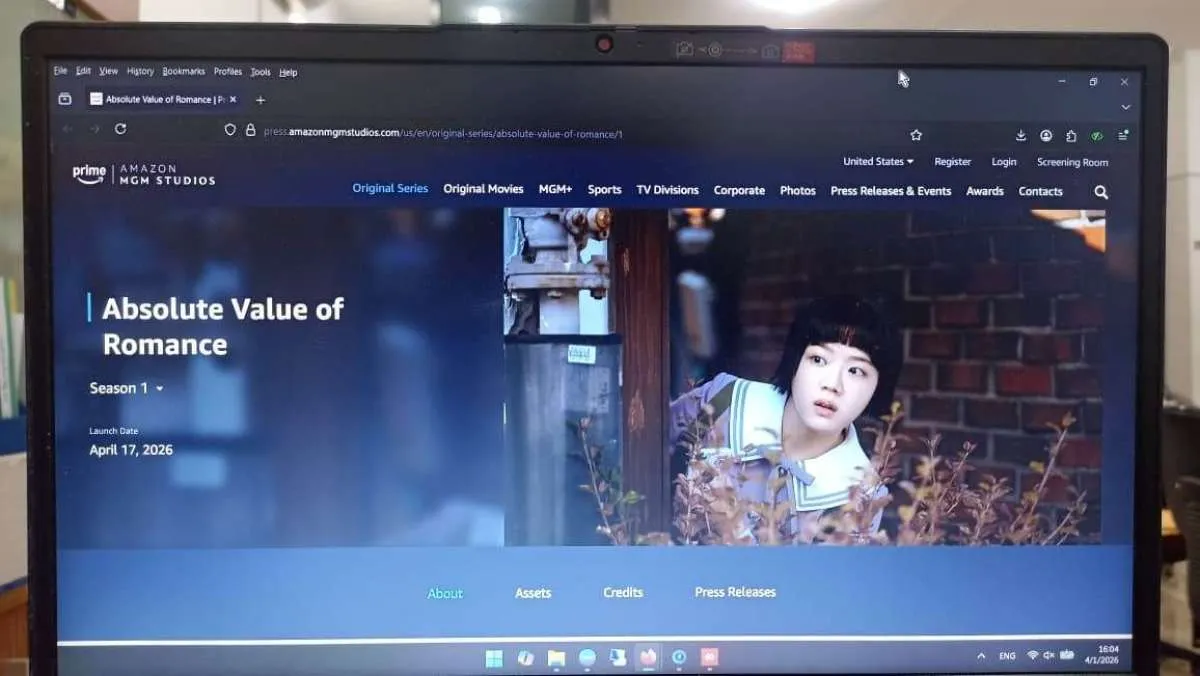Launch File Explorer from the taskbar

tap(556, 657)
